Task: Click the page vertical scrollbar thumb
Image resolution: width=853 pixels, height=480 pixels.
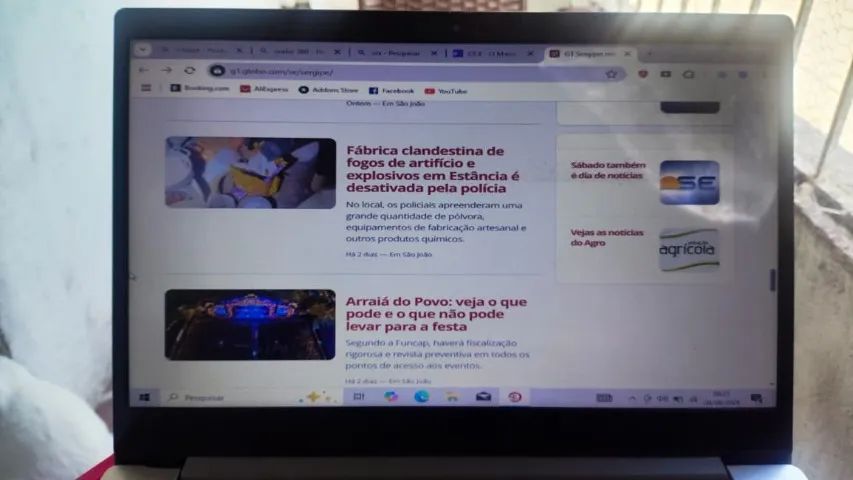Action: click(772, 280)
